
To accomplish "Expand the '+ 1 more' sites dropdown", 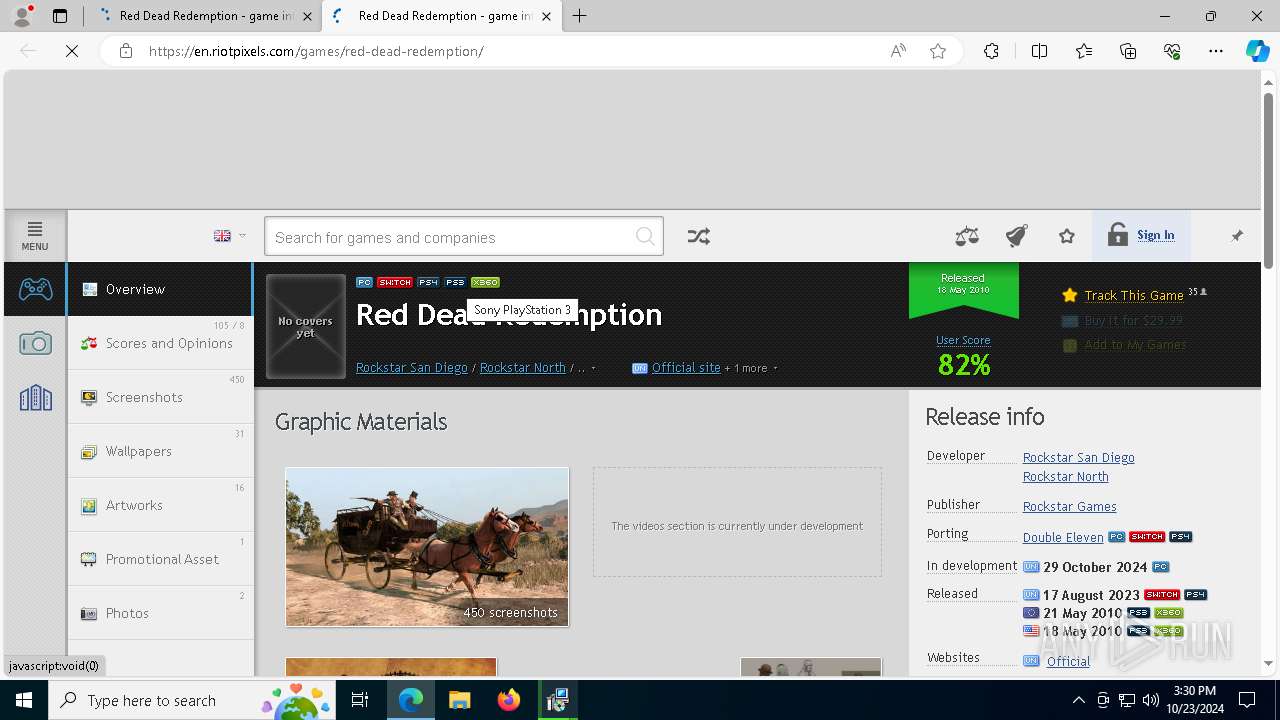I will [x=751, y=368].
